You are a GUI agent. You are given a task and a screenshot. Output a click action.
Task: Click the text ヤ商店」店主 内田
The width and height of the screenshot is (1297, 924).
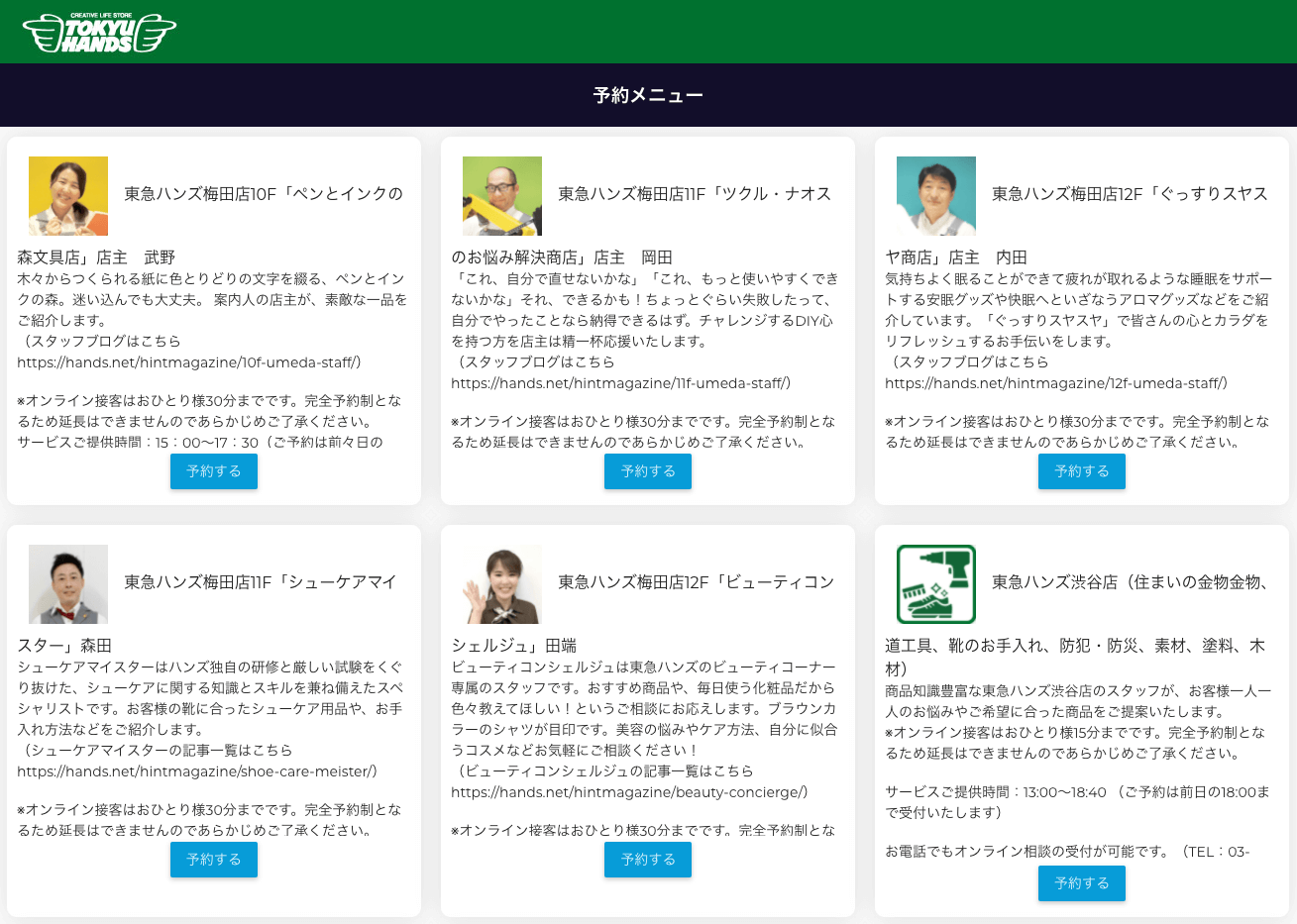click(956, 257)
